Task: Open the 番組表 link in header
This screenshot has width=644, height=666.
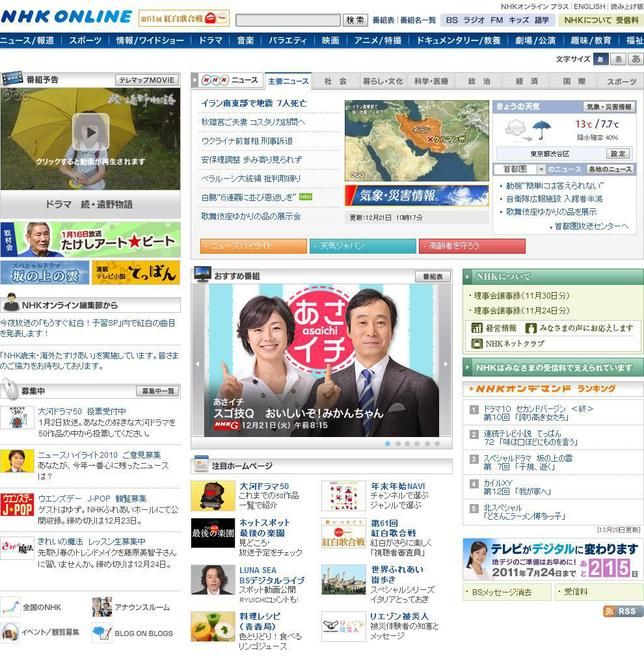Action: [383, 20]
